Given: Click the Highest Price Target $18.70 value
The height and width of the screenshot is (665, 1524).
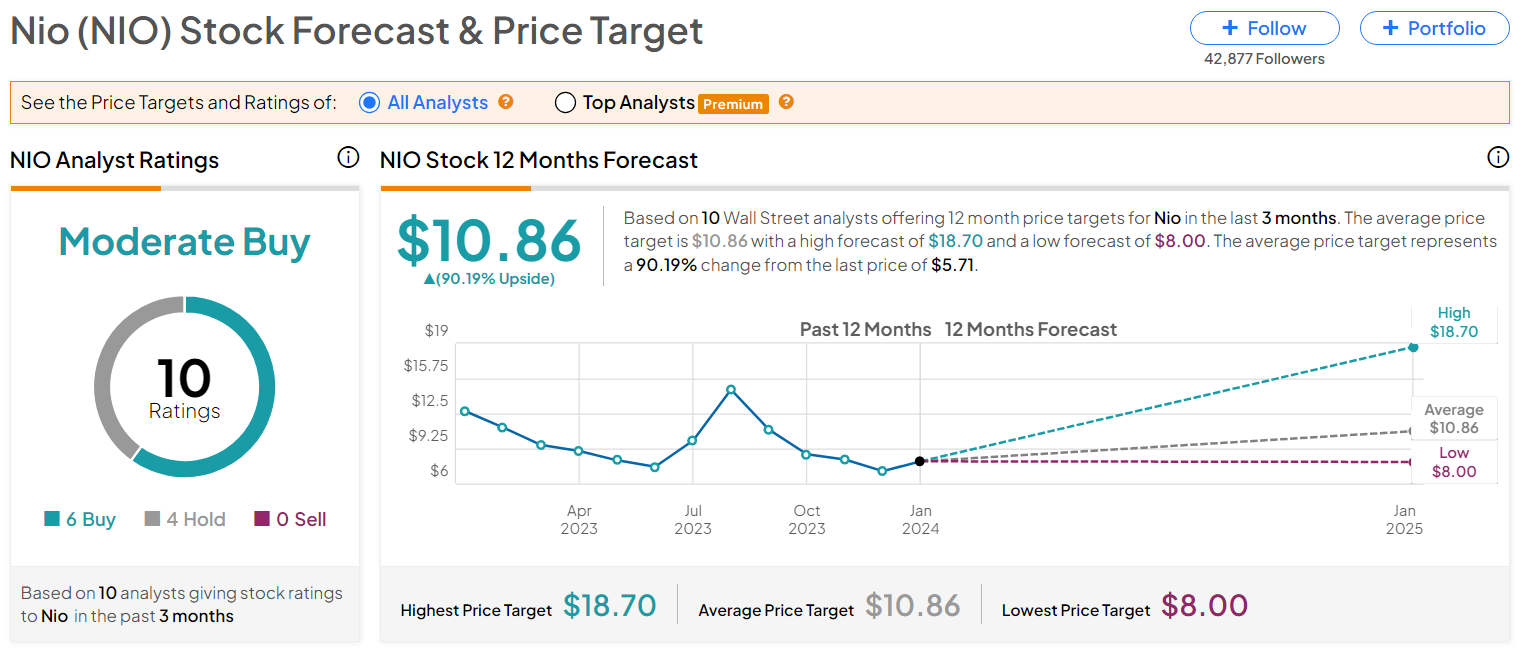Looking at the screenshot, I should pos(609,605).
